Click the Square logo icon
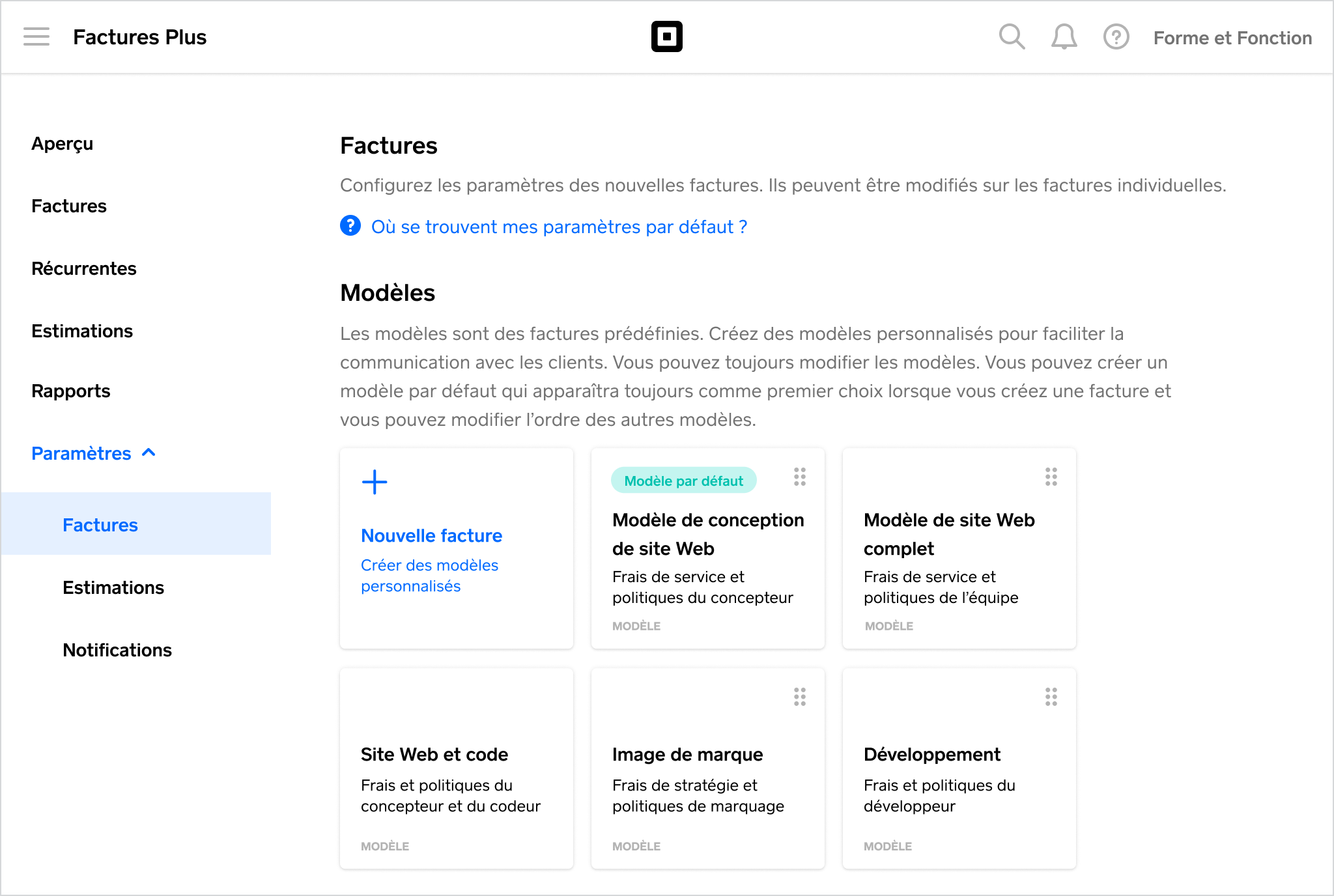Image resolution: width=1334 pixels, height=896 pixels. point(666,37)
